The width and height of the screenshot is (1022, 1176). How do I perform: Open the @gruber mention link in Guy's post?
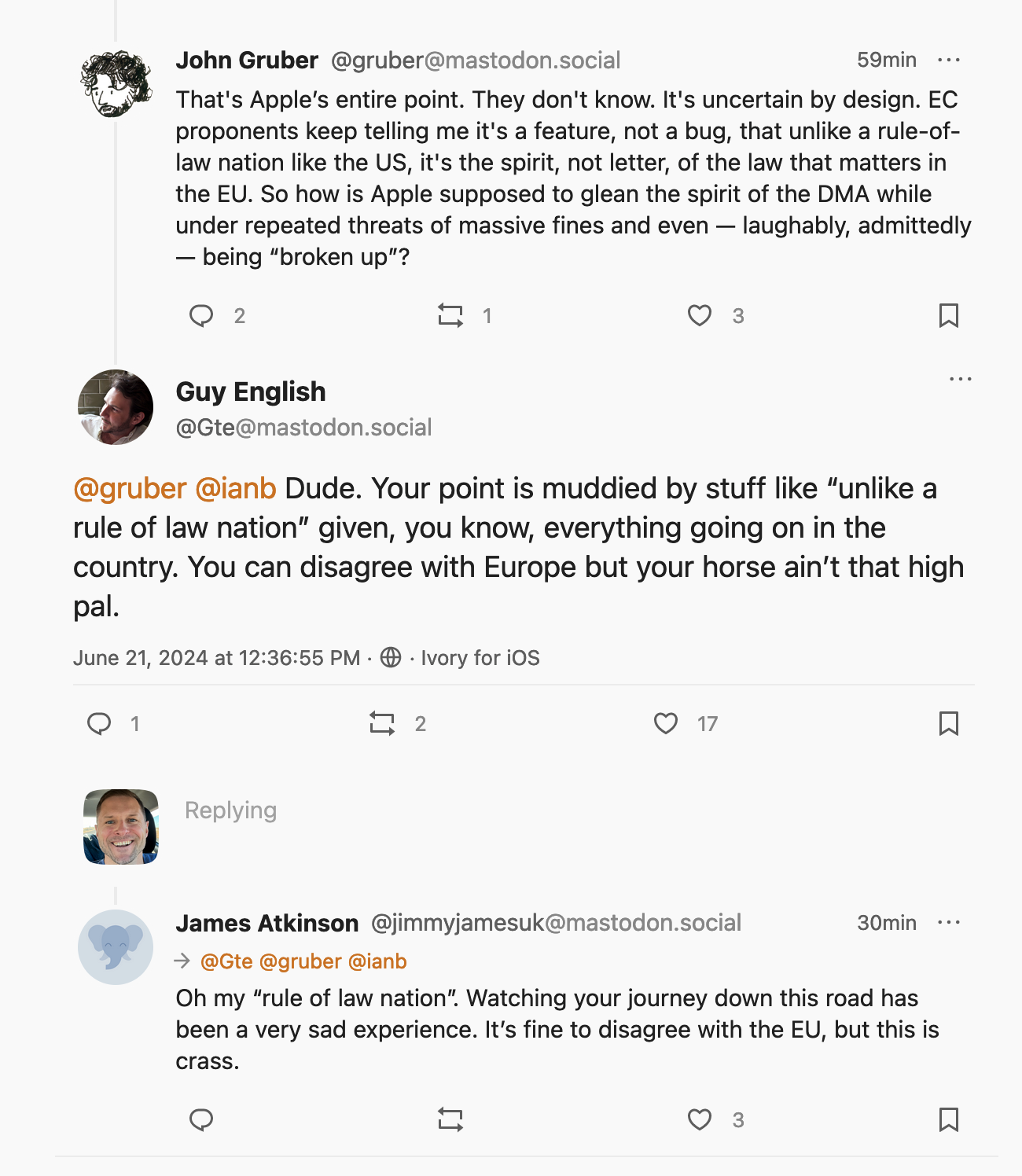click(x=130, y=489)
